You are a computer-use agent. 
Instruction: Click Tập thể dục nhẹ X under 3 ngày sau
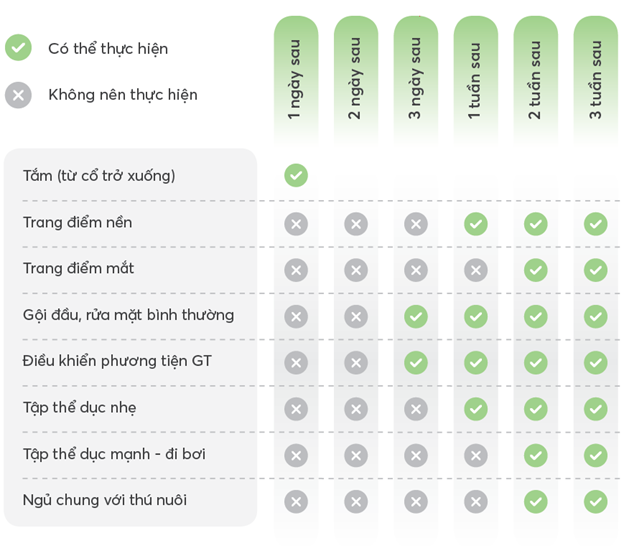[x=416, y=409]
